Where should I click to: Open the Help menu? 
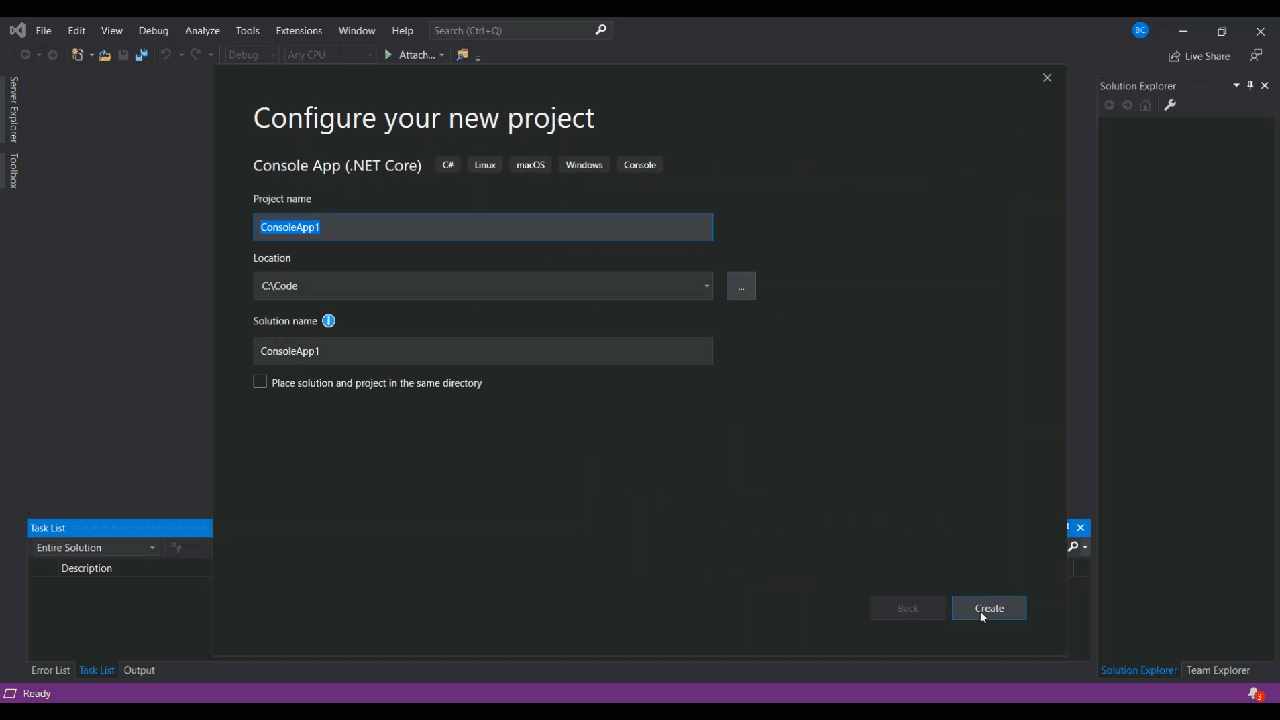[x=402, y=31]
